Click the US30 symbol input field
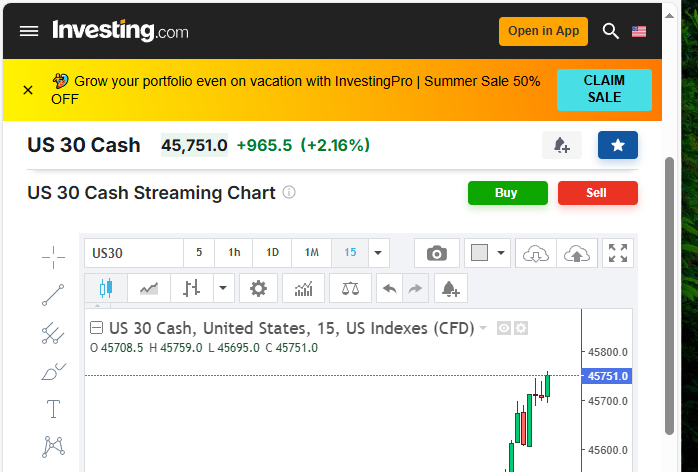 tap(134, 253)
